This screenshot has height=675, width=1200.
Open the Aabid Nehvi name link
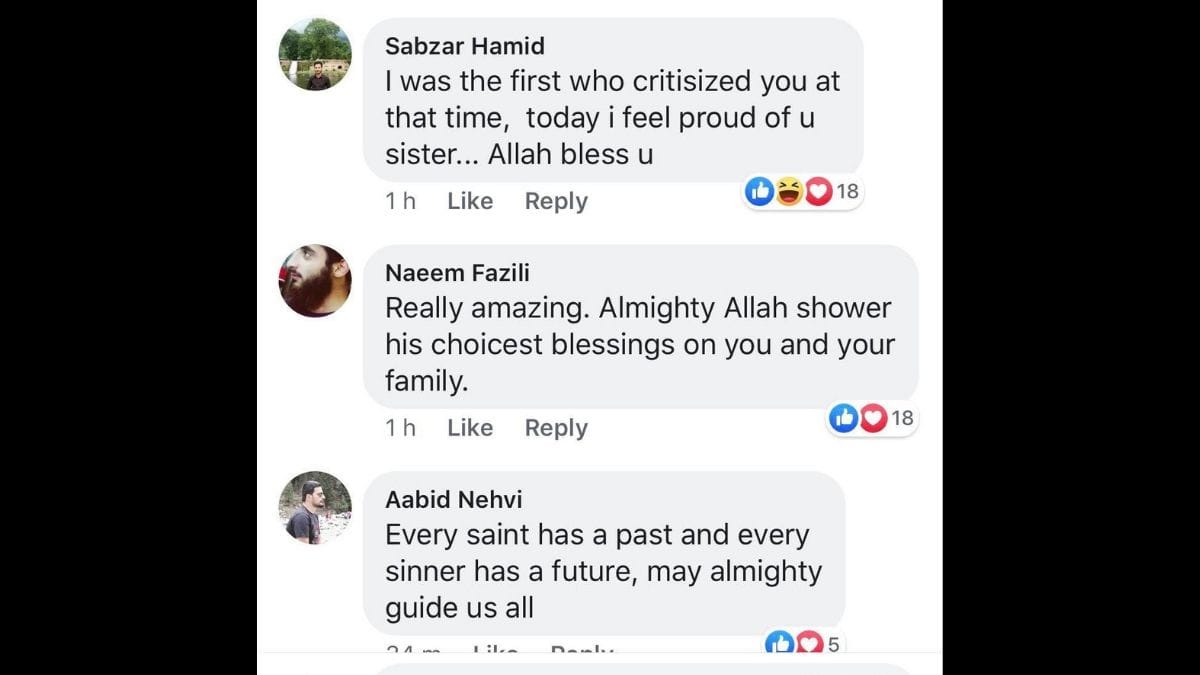click(454, 499)
